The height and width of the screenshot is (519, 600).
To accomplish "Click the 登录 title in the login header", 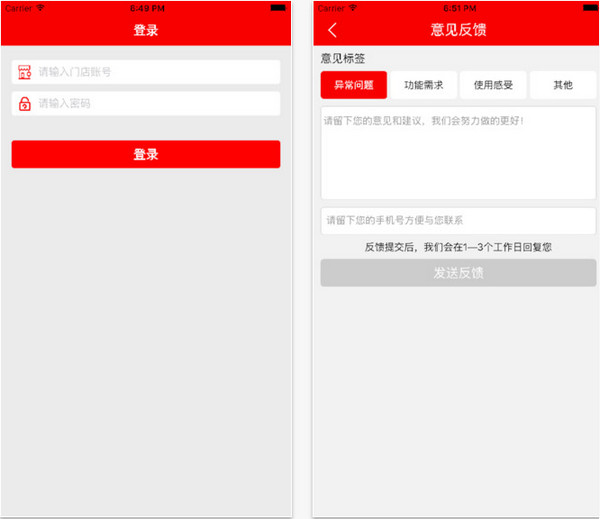I will pos(146,30).
